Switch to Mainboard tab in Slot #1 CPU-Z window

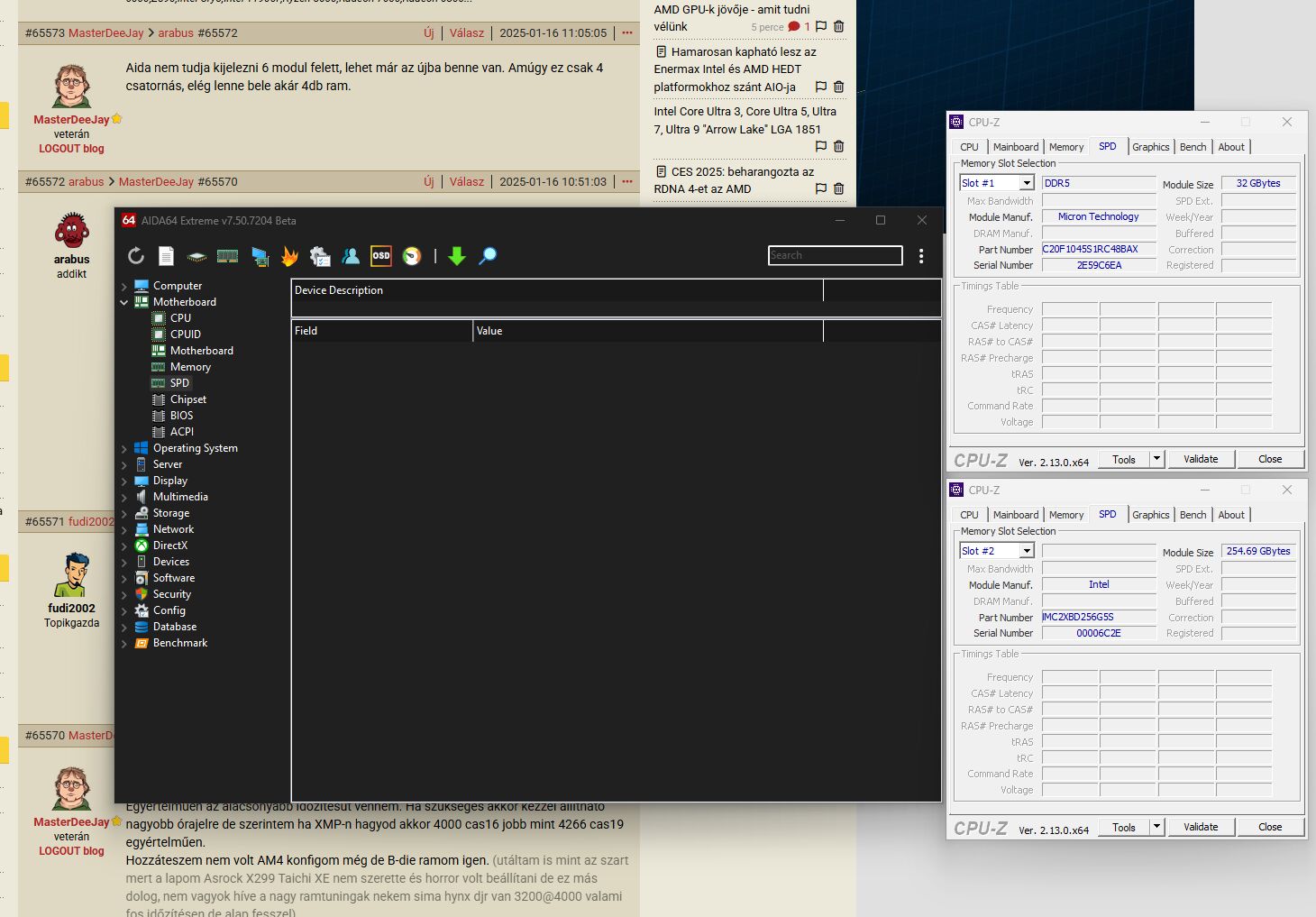point(1016,147)
